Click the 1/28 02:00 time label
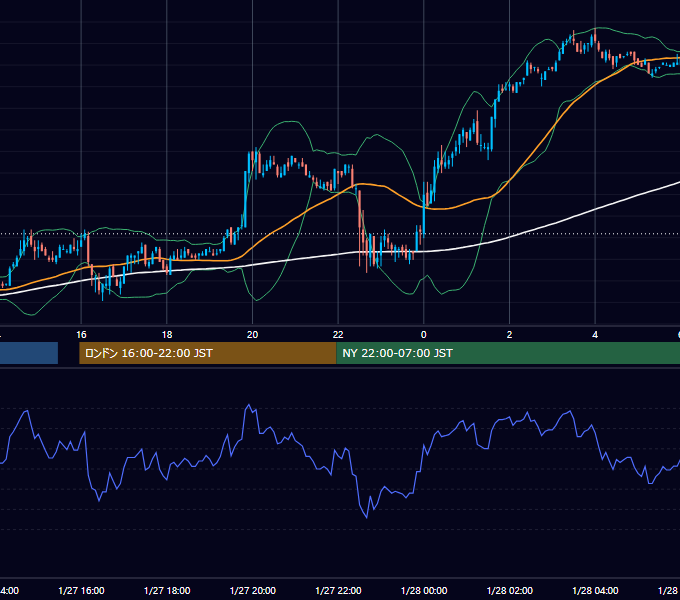 pos(510,590)
